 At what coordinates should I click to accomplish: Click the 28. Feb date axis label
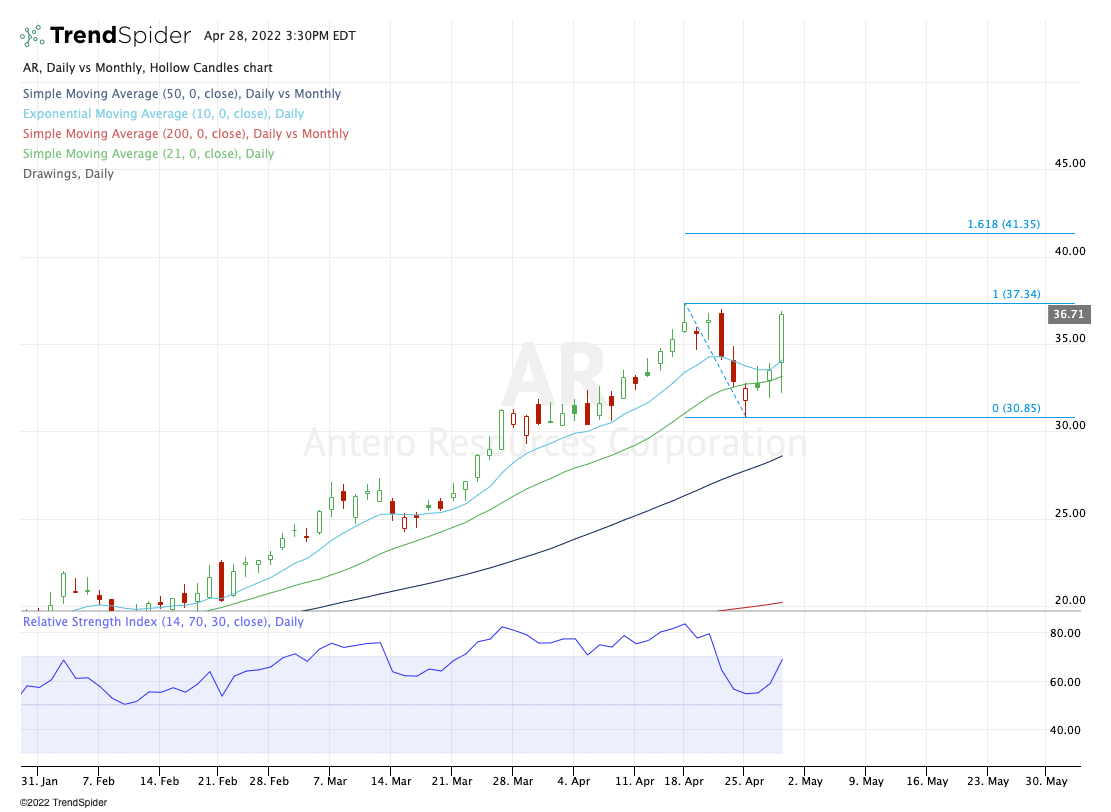click(x=269, y=782)
